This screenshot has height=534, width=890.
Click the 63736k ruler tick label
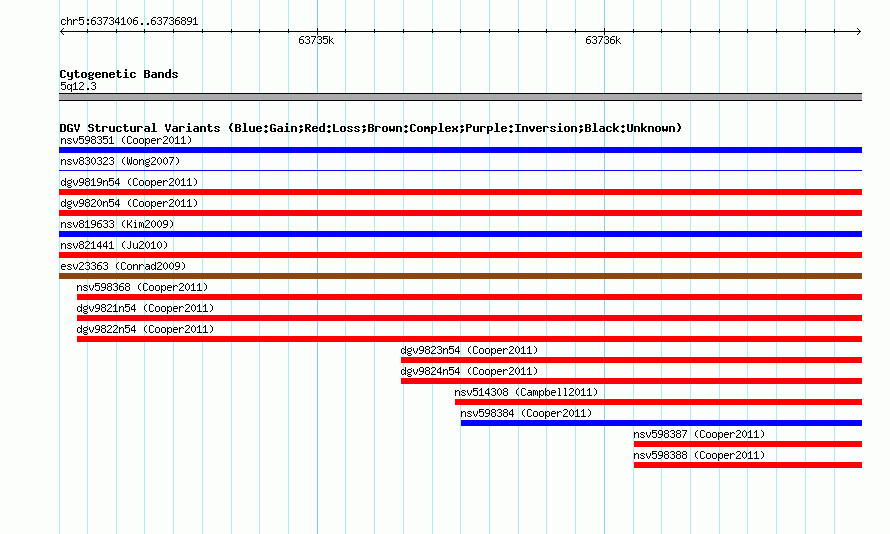point(603,40)
